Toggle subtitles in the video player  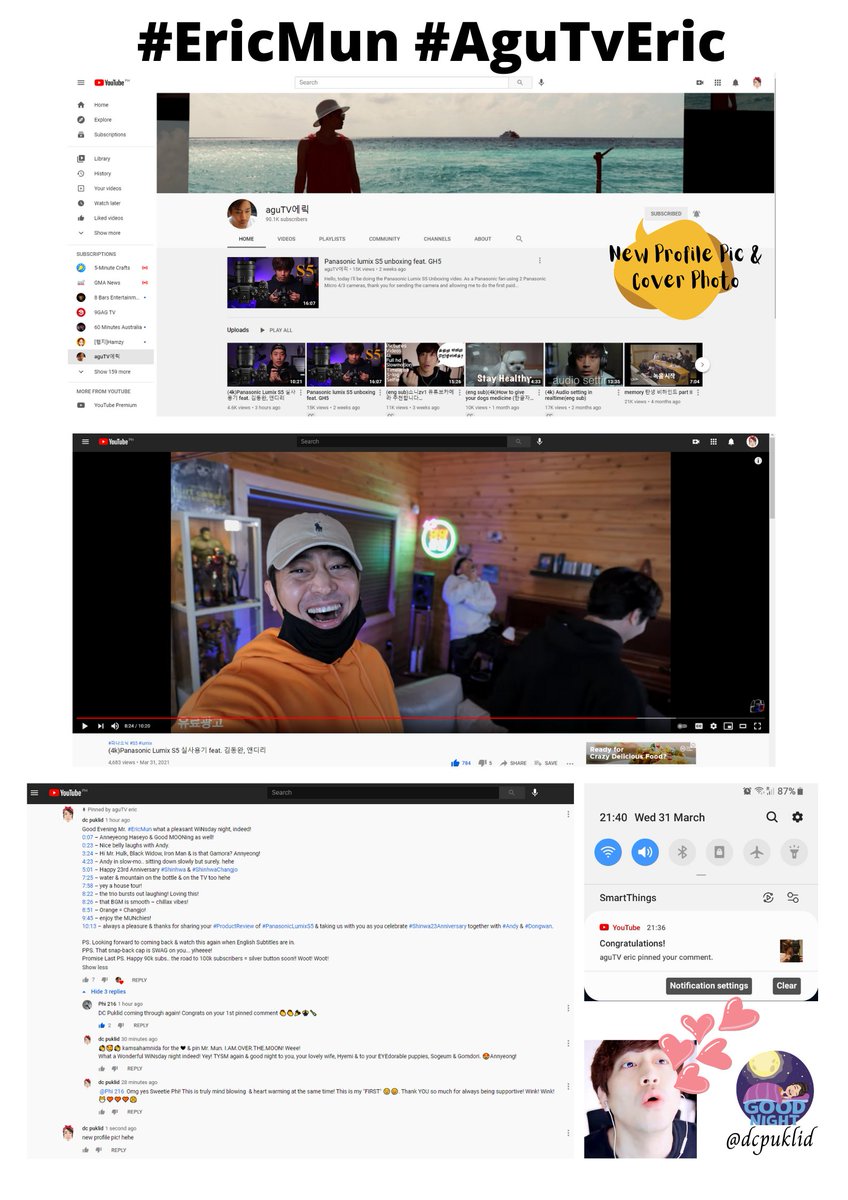[x=697, y=725]
